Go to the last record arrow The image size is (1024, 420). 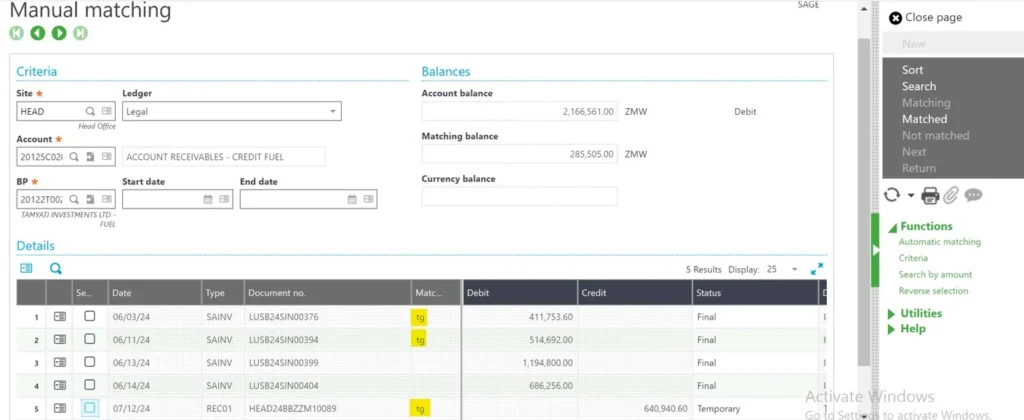coord(80,33)
